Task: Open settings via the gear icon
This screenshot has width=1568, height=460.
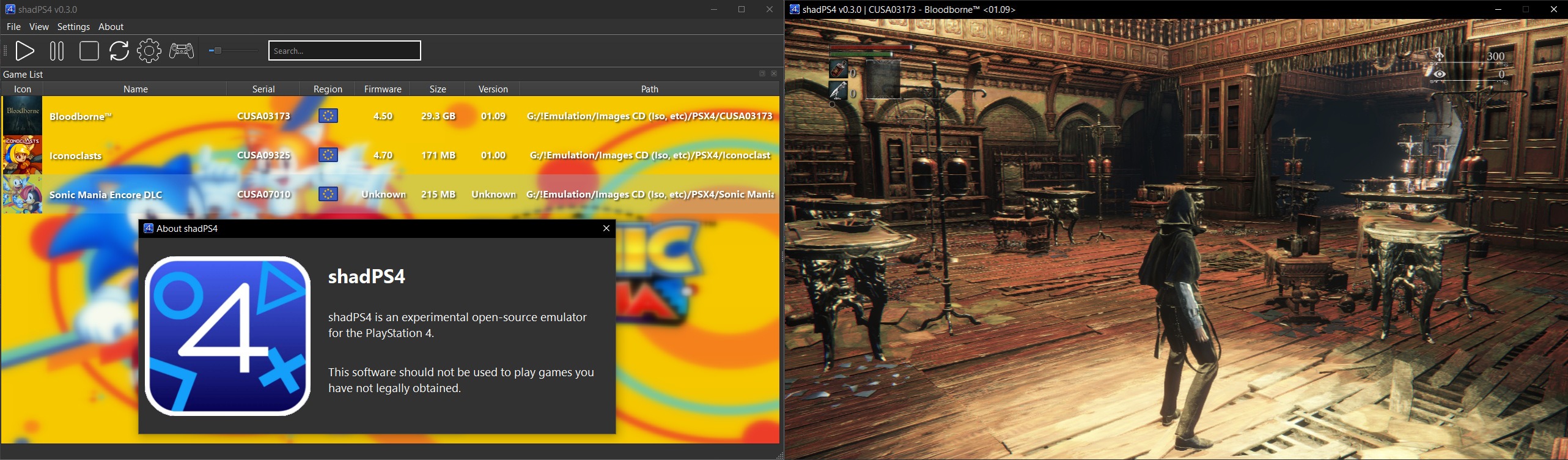Action: 149,51
